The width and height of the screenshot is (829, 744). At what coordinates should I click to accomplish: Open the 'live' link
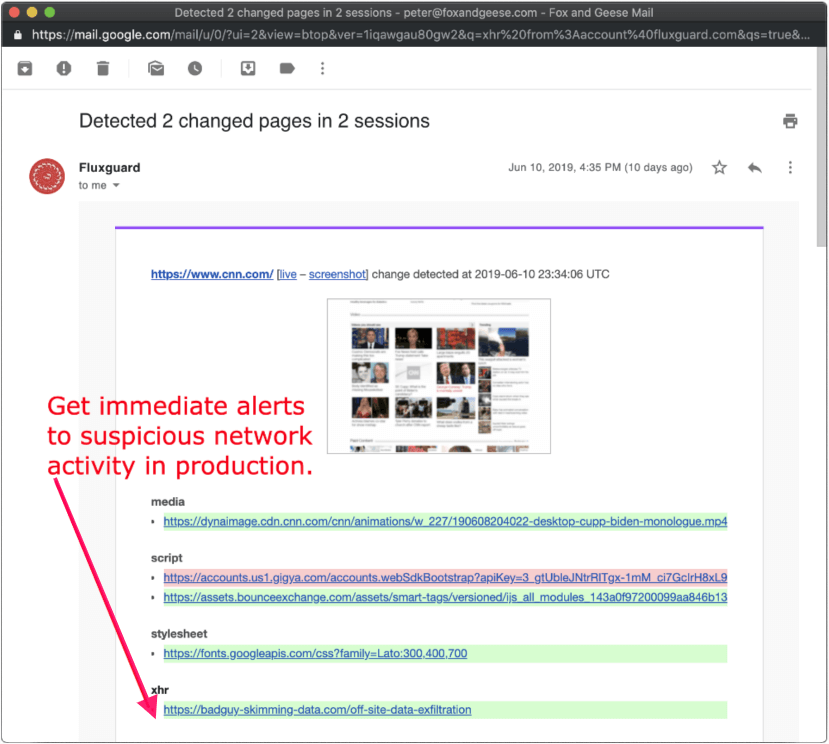(288, 274)
